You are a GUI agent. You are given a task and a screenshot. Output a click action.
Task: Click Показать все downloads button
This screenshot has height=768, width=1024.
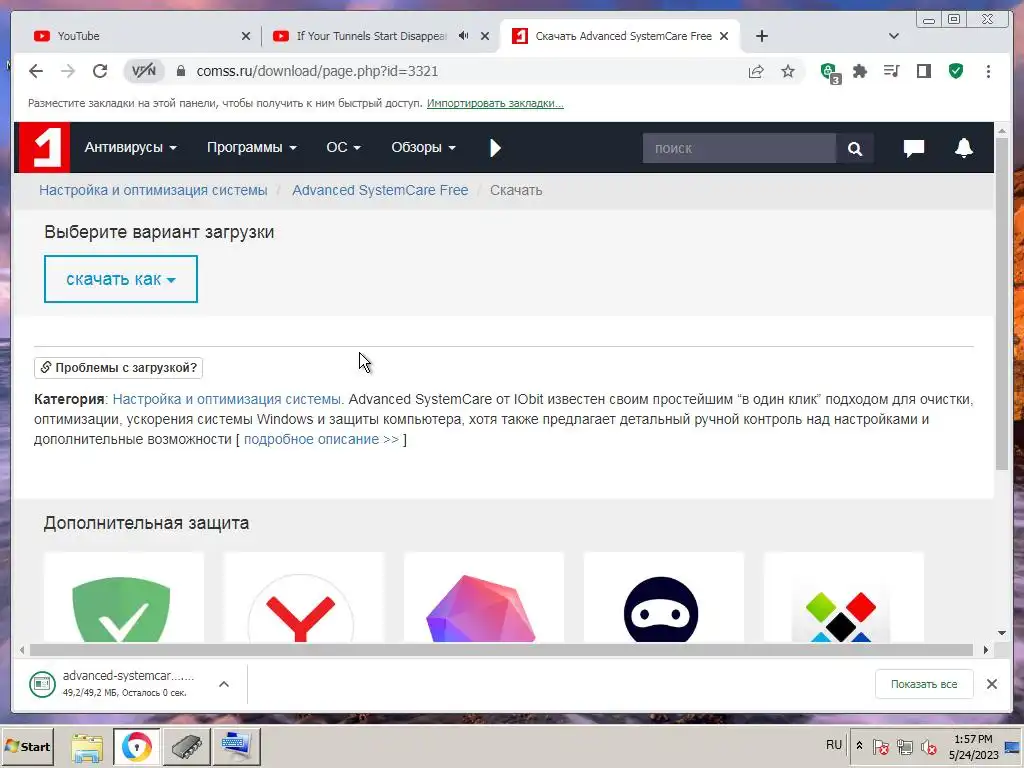(924, 684)
